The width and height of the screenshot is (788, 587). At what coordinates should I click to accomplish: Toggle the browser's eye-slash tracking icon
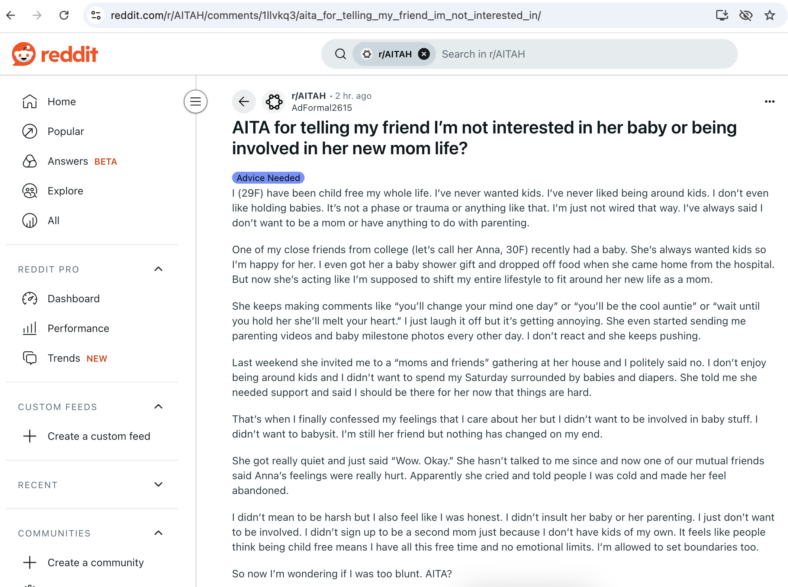pos(746,15)
